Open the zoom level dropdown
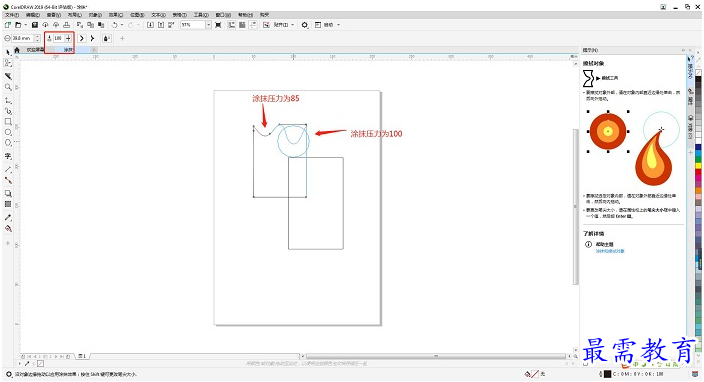This screenshot has width=704, height=382. [x=208, y=25]
